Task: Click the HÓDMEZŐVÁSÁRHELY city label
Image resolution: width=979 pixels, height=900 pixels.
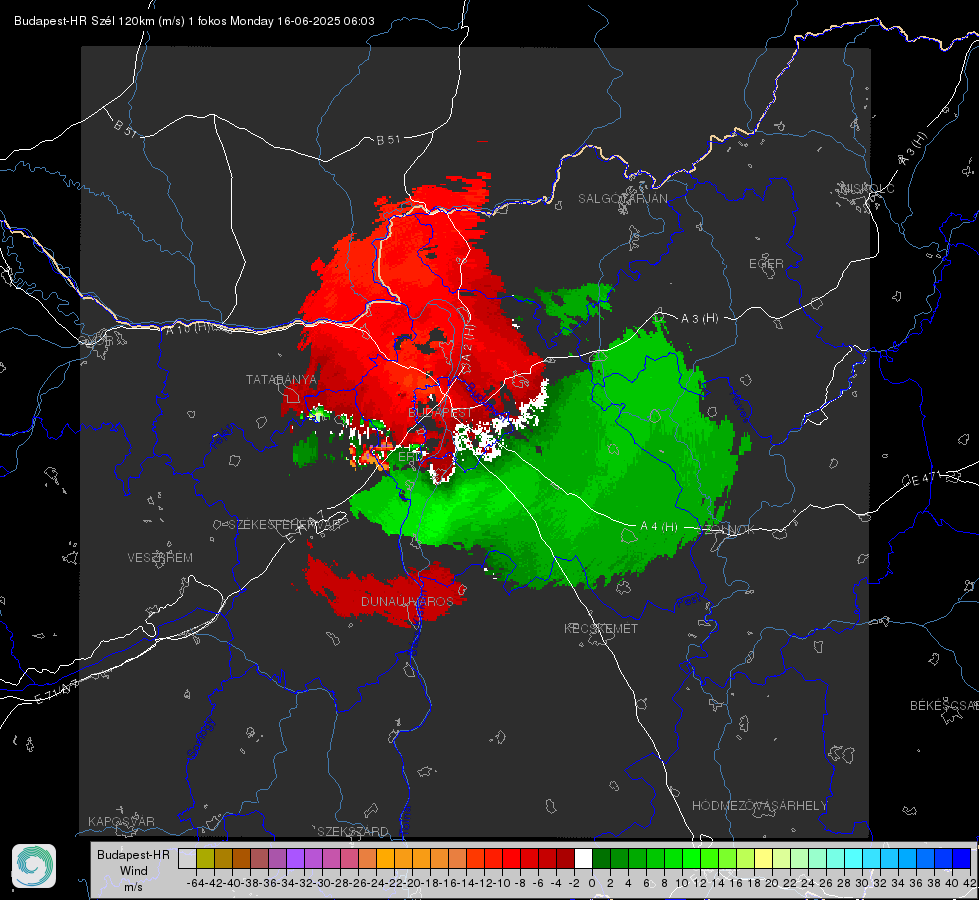Action: [759, 806]
